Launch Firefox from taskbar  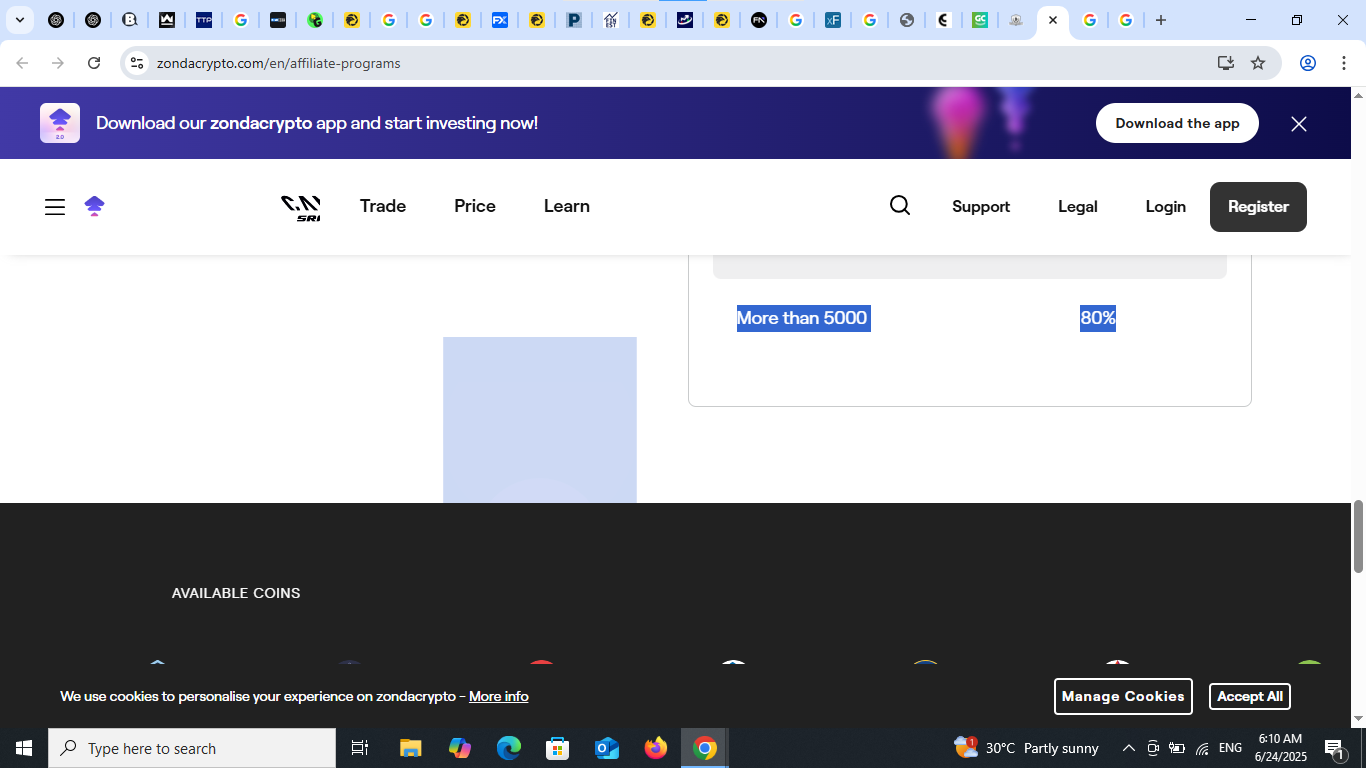point(656,748)
